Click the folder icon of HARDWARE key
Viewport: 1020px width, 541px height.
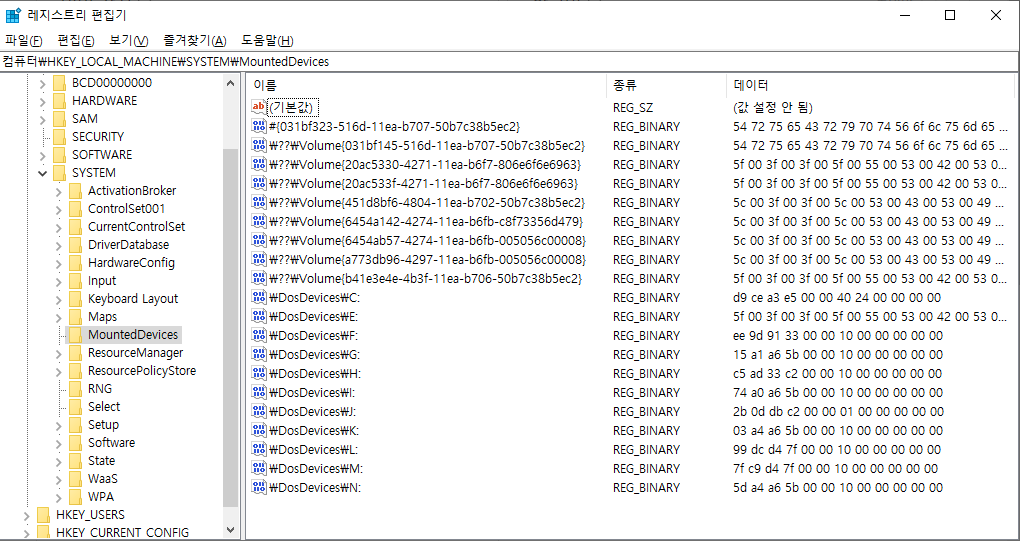click(60, 101)
